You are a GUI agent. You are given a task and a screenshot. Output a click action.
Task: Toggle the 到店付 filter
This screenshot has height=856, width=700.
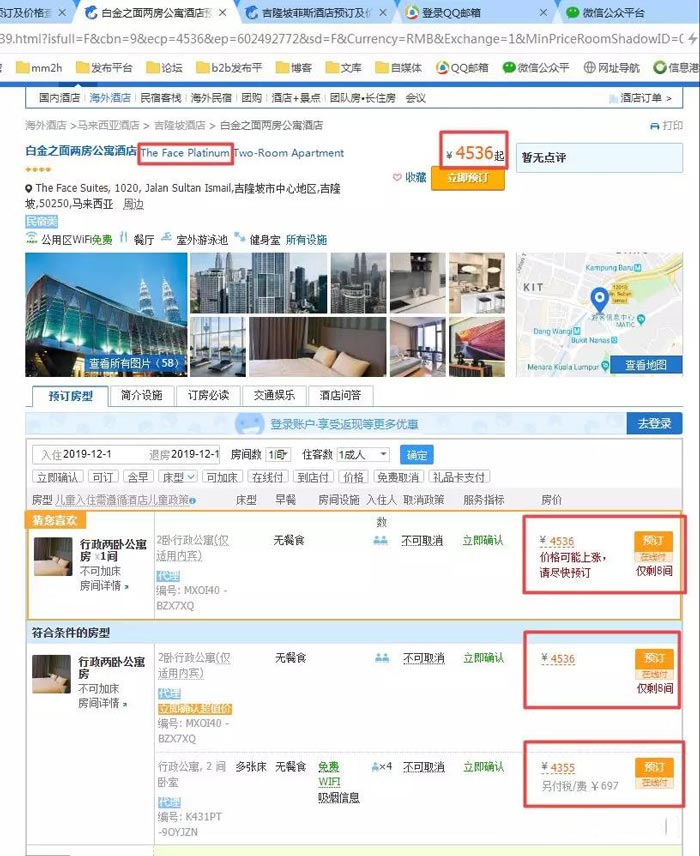(312, 477)
